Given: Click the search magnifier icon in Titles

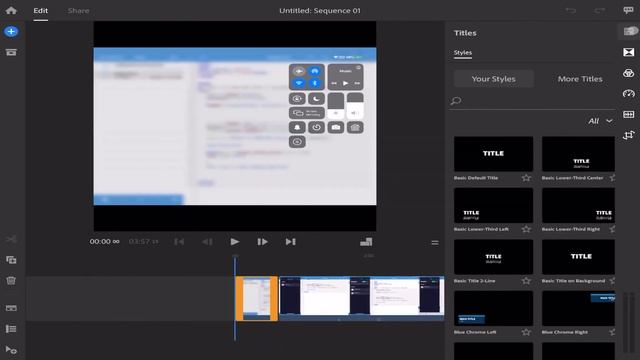Looking at the screenshot, I should tap(456, 100).
